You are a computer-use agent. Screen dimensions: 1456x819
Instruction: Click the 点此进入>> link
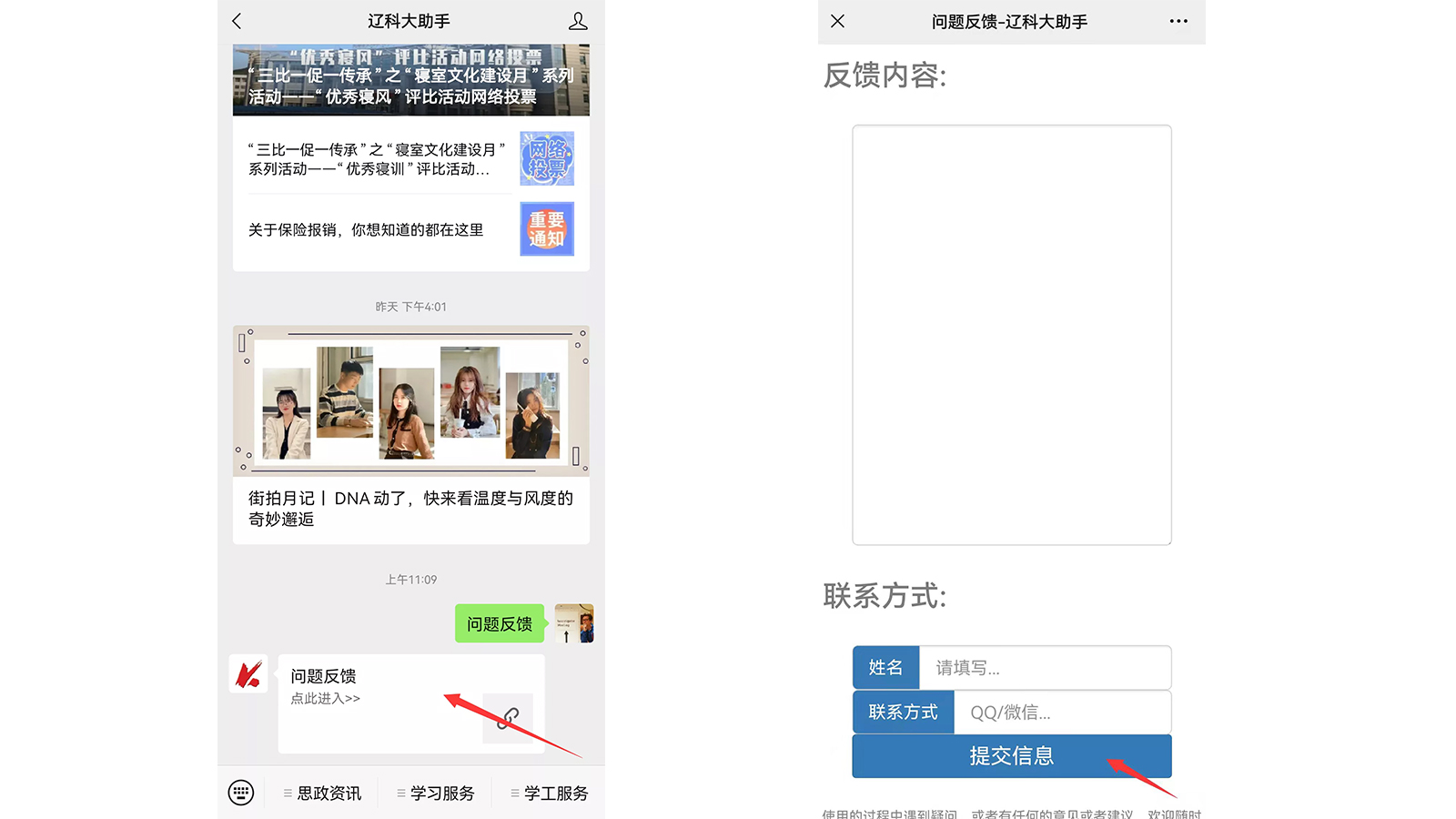click(326, 699)
